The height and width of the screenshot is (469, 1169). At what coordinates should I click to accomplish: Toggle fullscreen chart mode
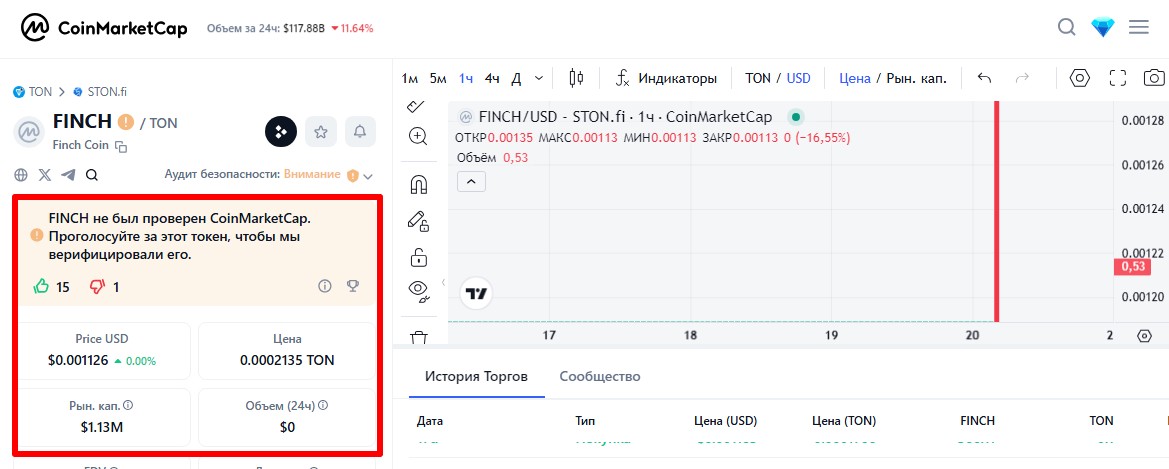[1117, 78]
